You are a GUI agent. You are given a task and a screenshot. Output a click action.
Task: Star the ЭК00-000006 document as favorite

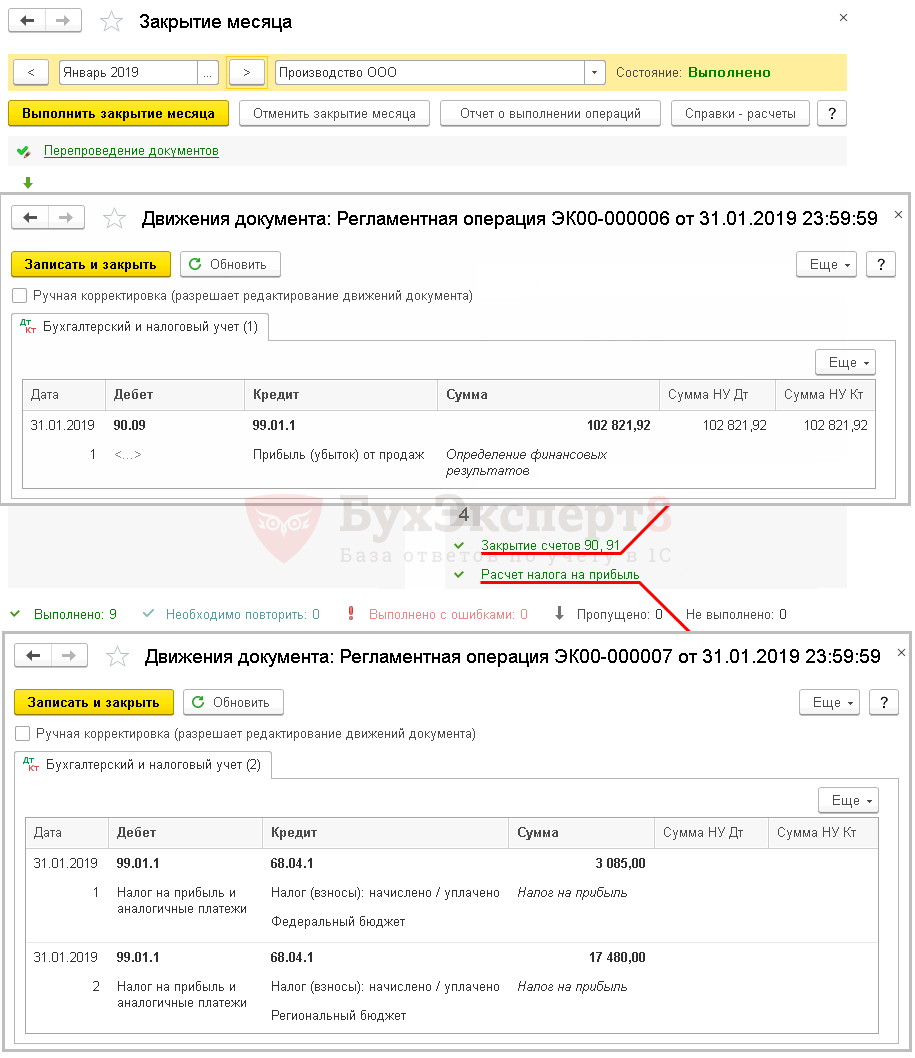click(116, 218)
